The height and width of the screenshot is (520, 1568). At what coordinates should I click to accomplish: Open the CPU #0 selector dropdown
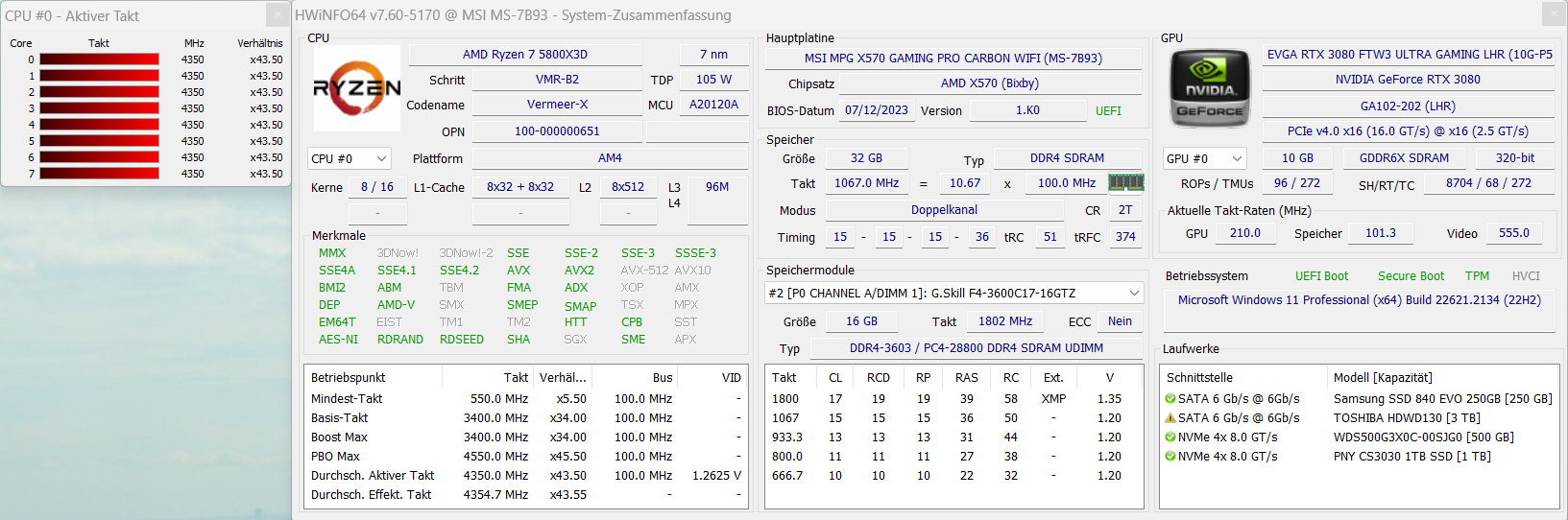tap(350, 158)
